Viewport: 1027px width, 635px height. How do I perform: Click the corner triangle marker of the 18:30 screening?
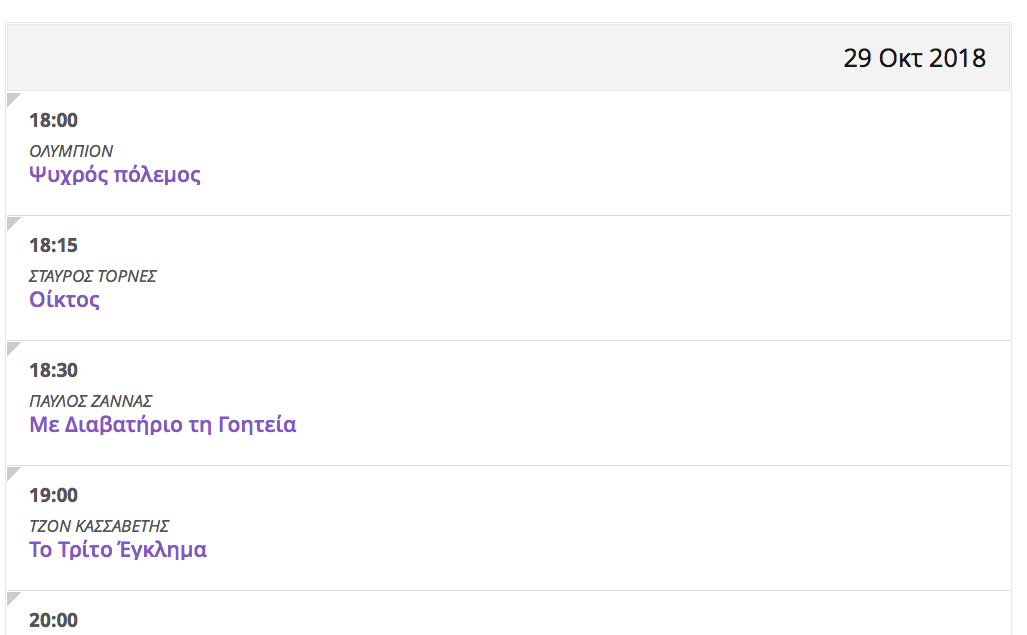point(12,347)
